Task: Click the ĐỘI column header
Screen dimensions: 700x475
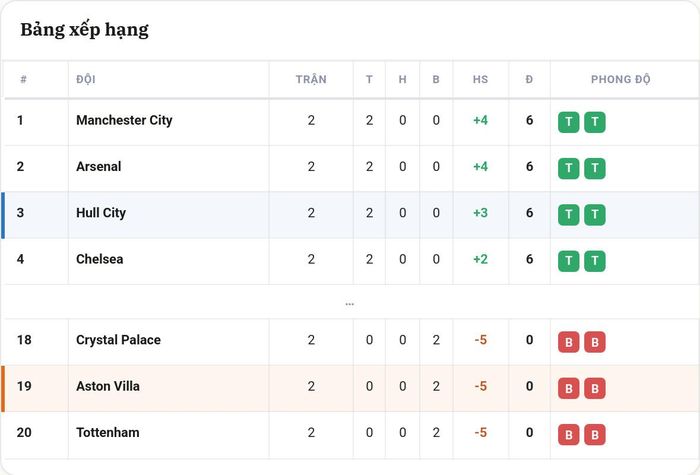Action: (x=86, y=79)
